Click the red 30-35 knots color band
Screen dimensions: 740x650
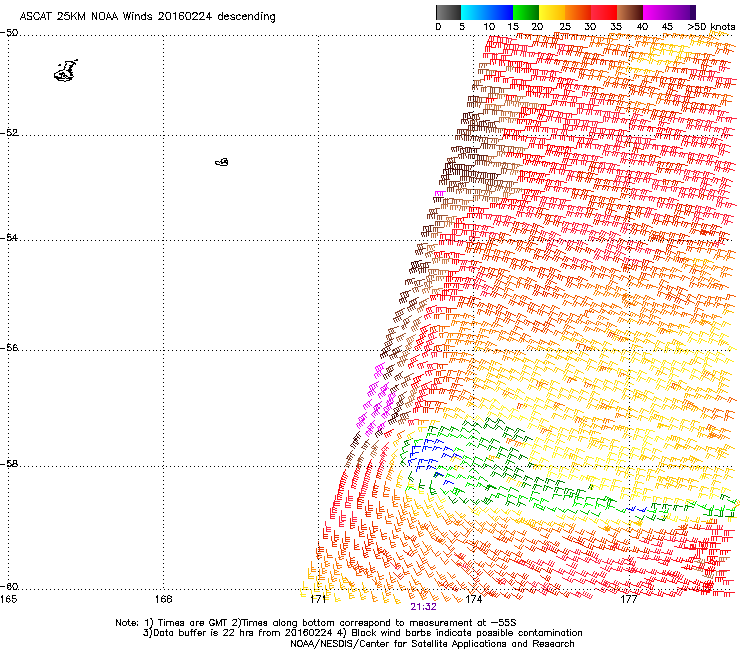pyautogui.click(x=604, y=12)
